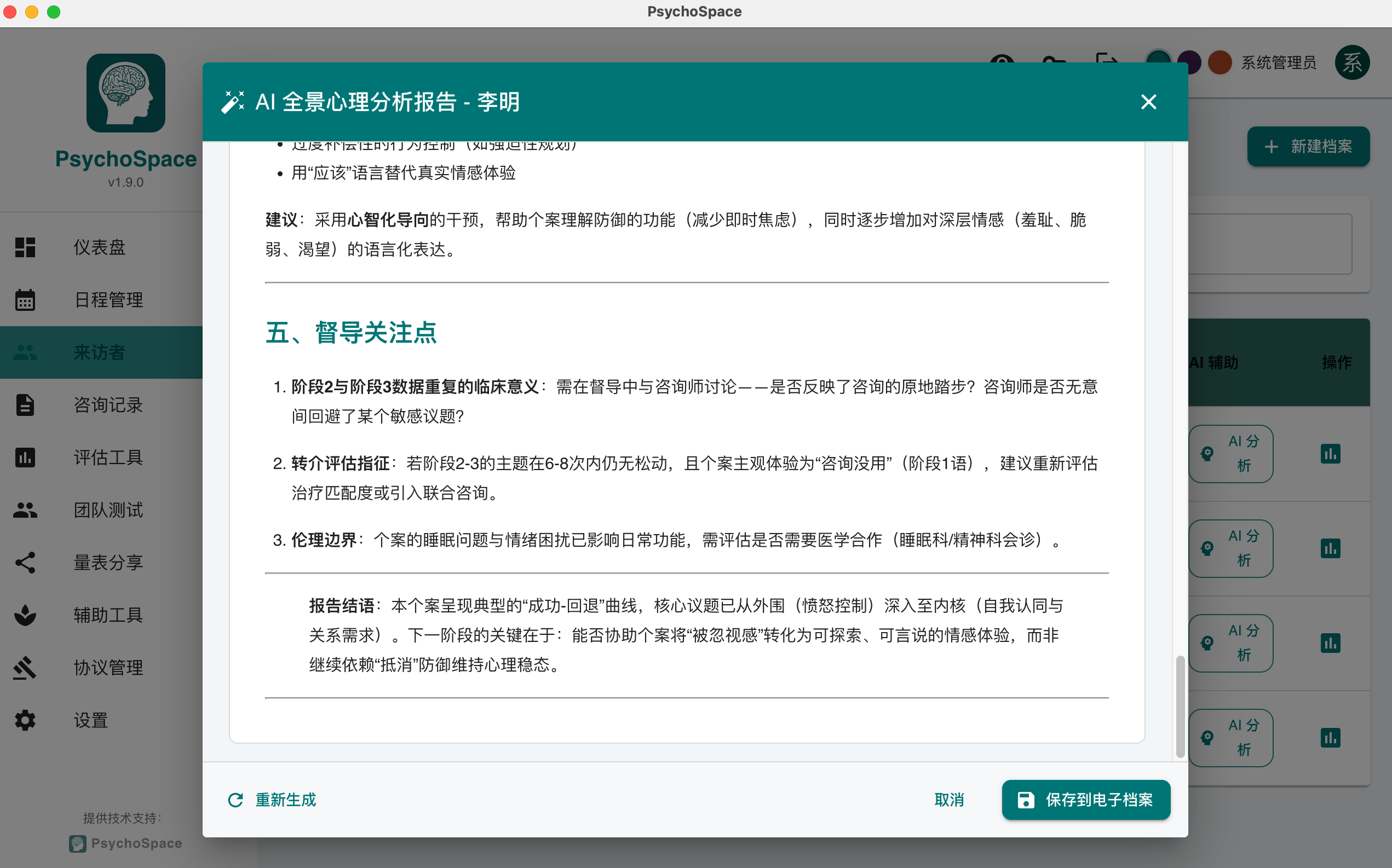
Task: Click the 量表分享 share icon
Action: coord(25,563)
